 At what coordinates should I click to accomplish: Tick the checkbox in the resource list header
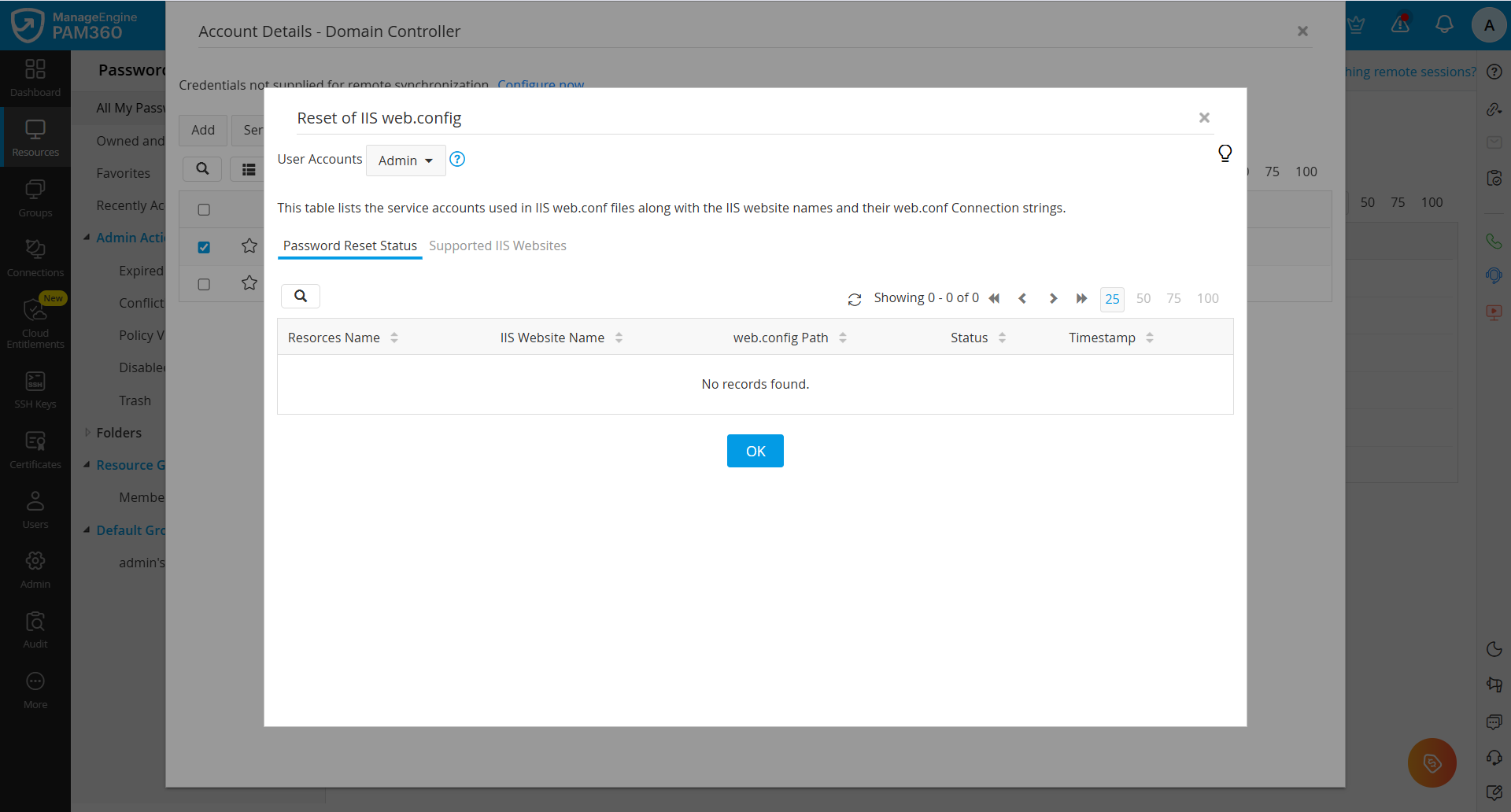tap(204, 209)
